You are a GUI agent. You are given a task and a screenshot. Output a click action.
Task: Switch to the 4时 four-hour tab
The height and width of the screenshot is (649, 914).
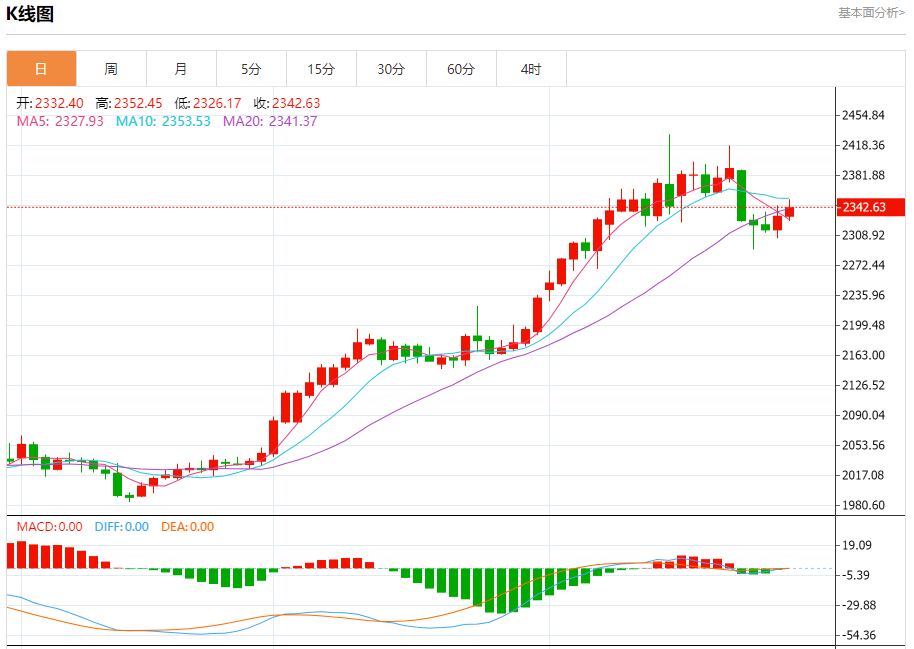coord(531,69)
